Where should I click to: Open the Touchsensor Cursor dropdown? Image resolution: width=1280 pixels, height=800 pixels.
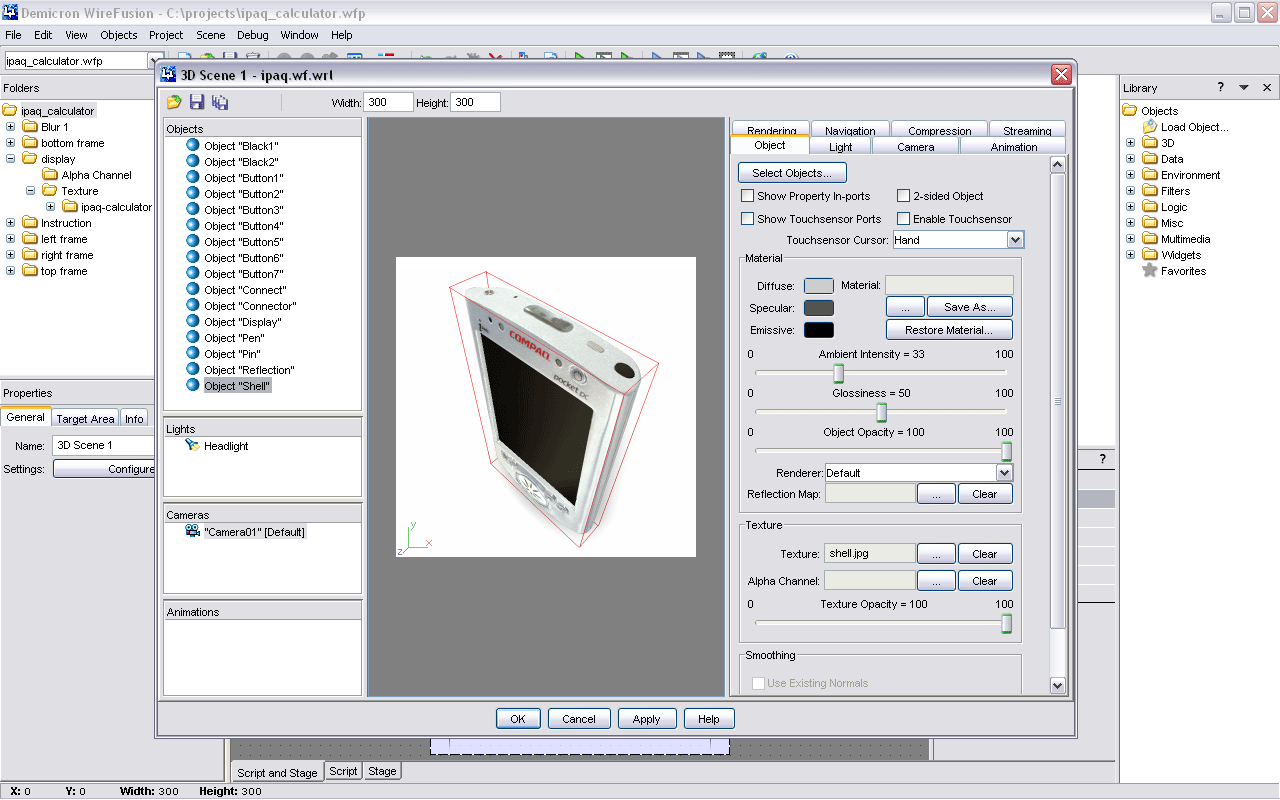1015,240
